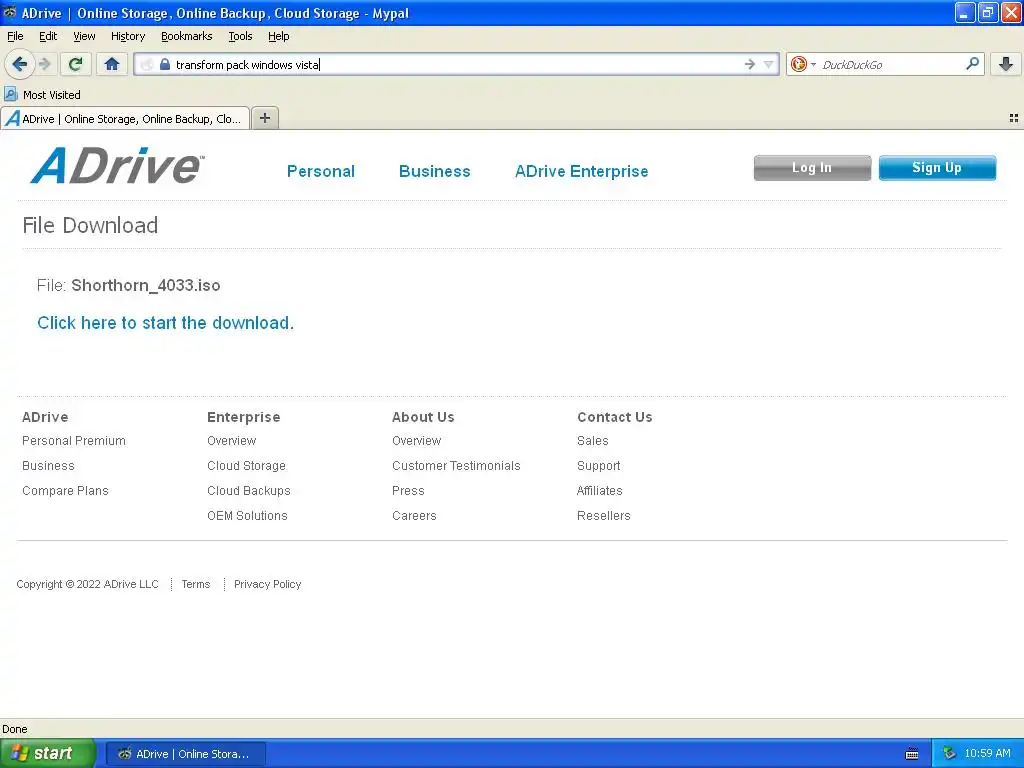Click the Forward arrow button

tap(44, 64)
